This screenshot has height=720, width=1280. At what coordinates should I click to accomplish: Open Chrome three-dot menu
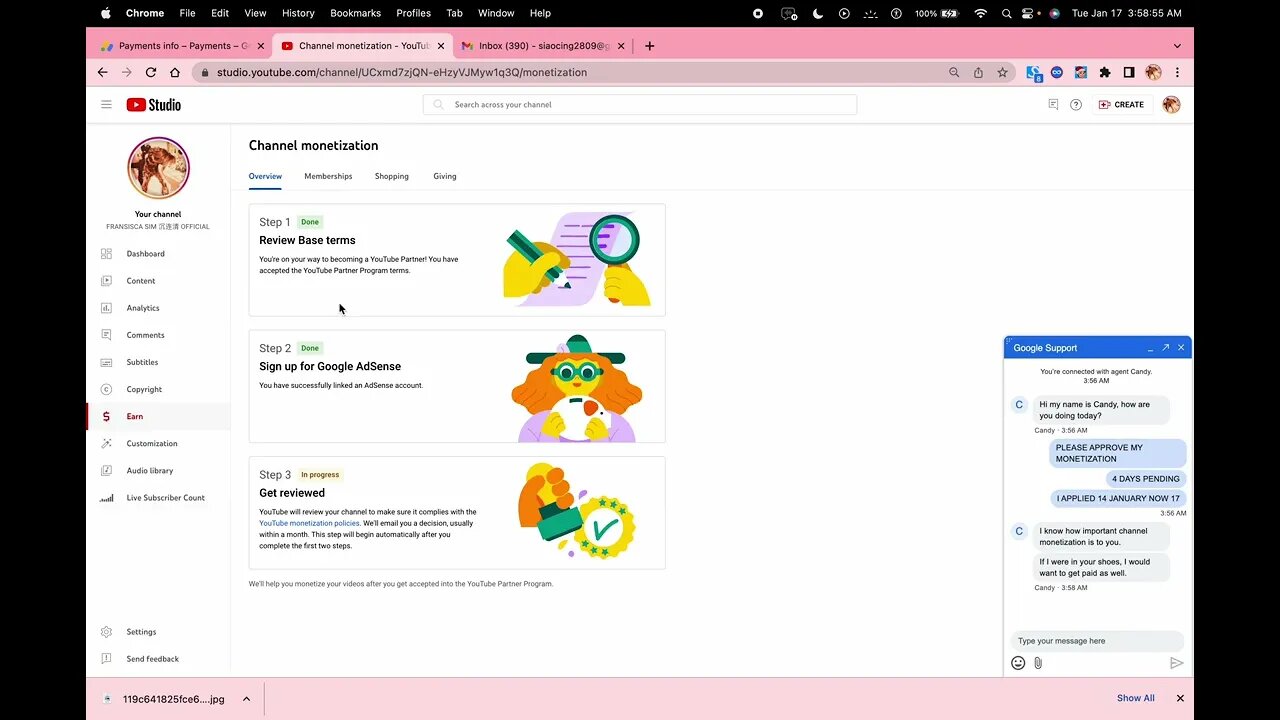tap(1177, 72)
